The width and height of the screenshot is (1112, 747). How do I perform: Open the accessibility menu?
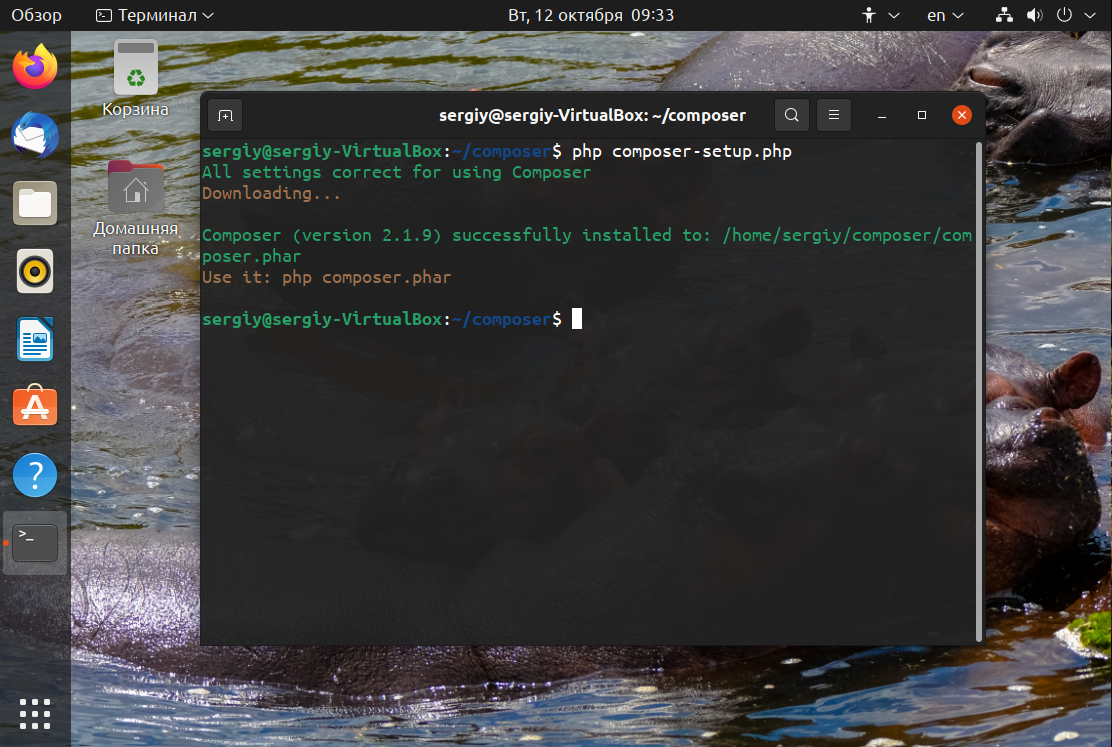tap(880, 15)
